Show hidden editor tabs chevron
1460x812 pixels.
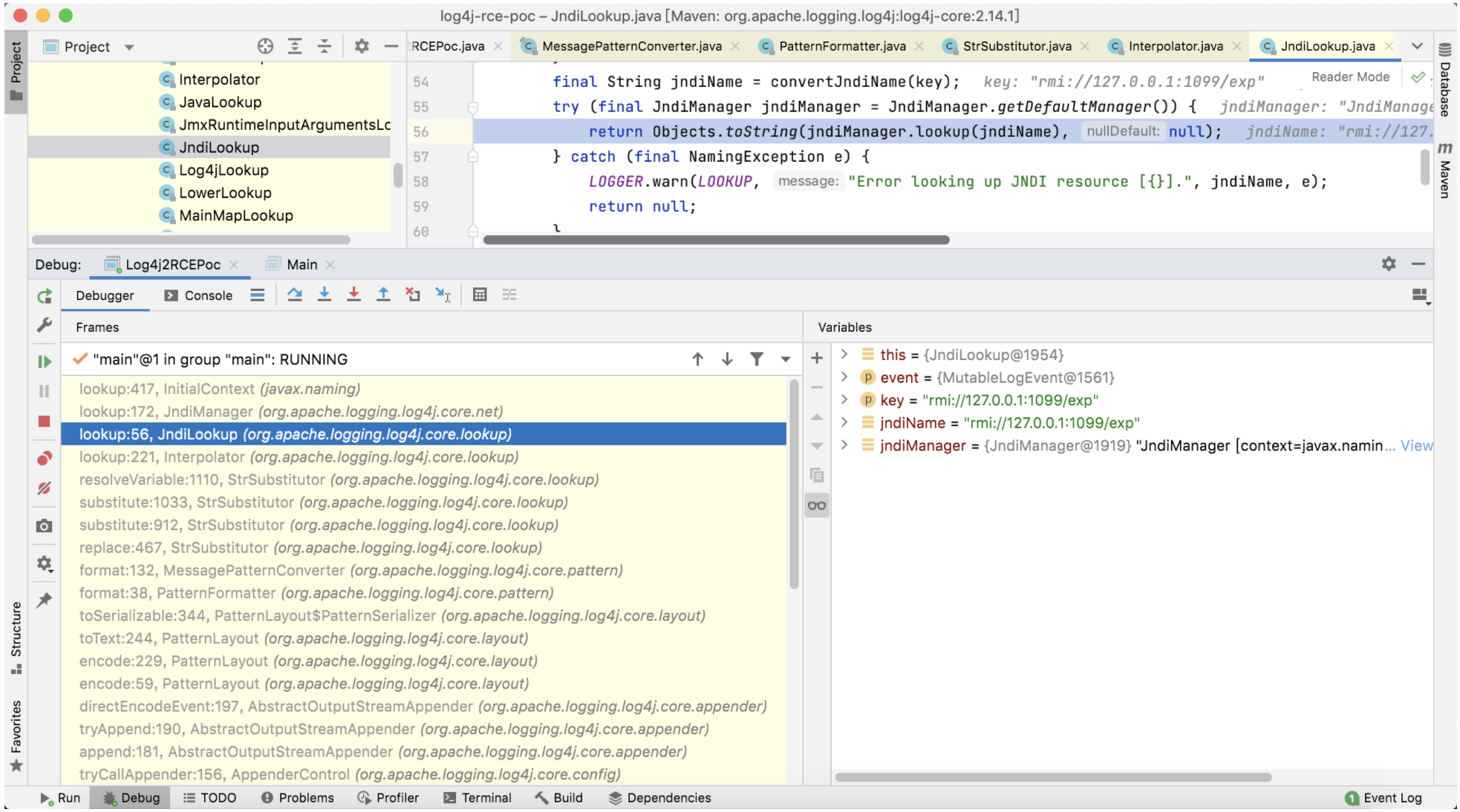click(x=1417, y=46)
